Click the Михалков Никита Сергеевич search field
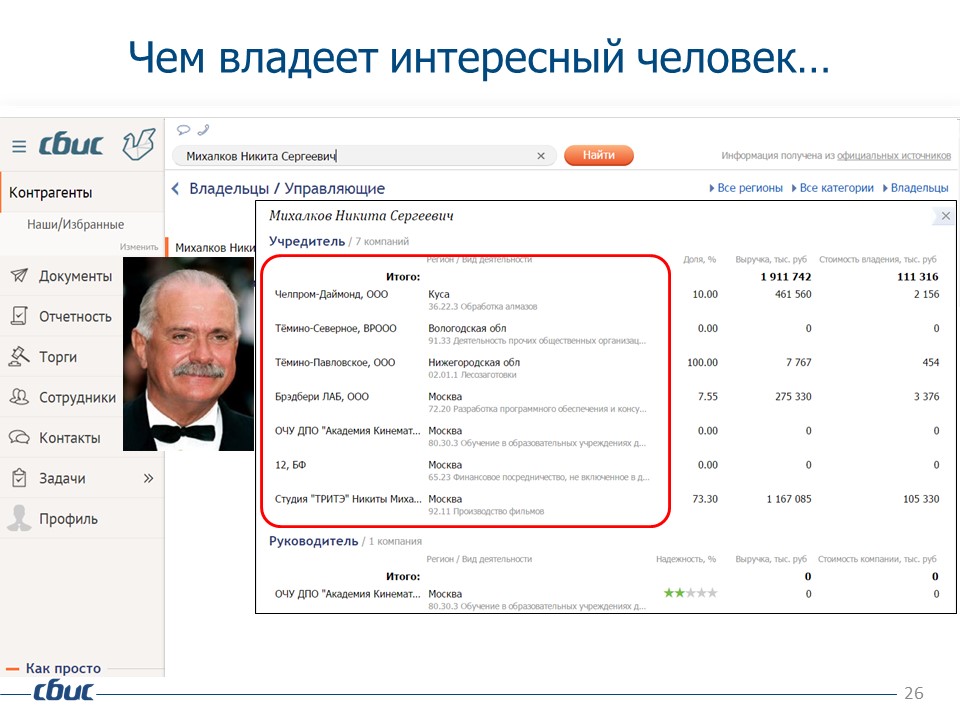The height and width of the screenshot is (720, 960). pos(364,156)
